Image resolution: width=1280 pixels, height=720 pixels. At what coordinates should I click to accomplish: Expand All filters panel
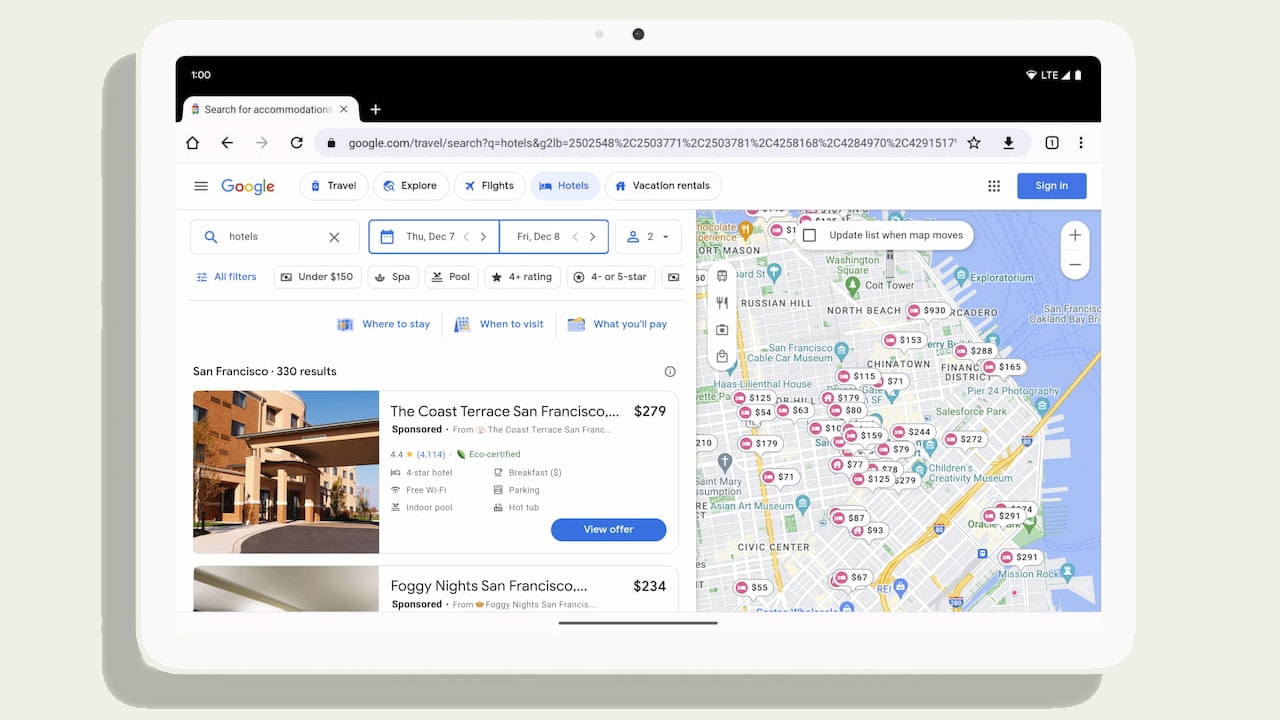[x=226, y=277]
